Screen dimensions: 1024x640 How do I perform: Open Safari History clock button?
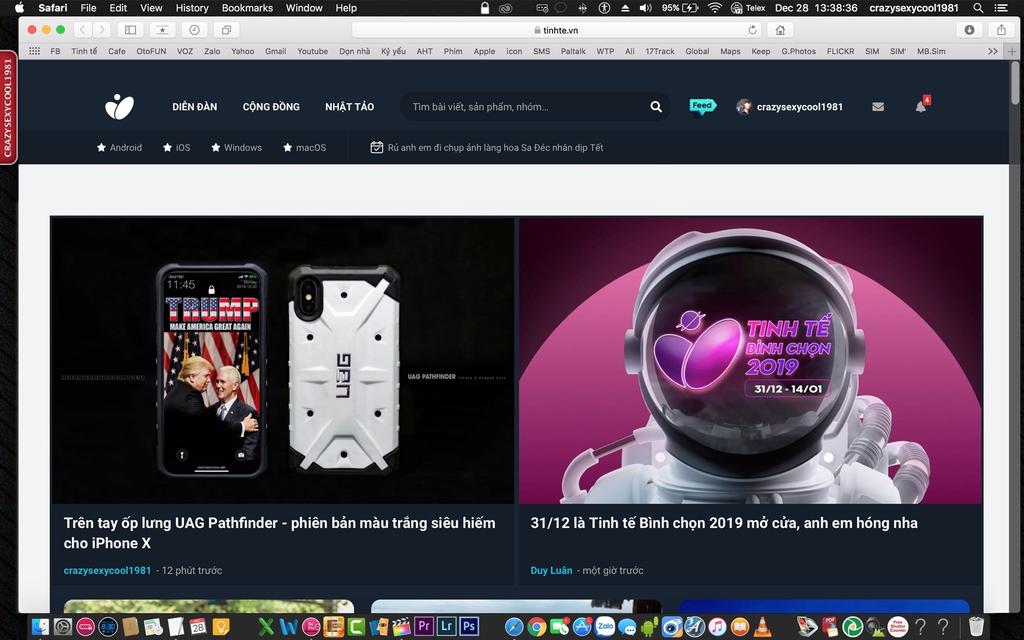[194, 30]
